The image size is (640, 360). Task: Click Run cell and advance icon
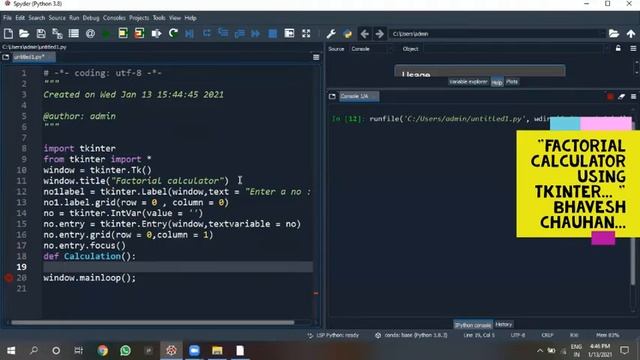point(139,33)
